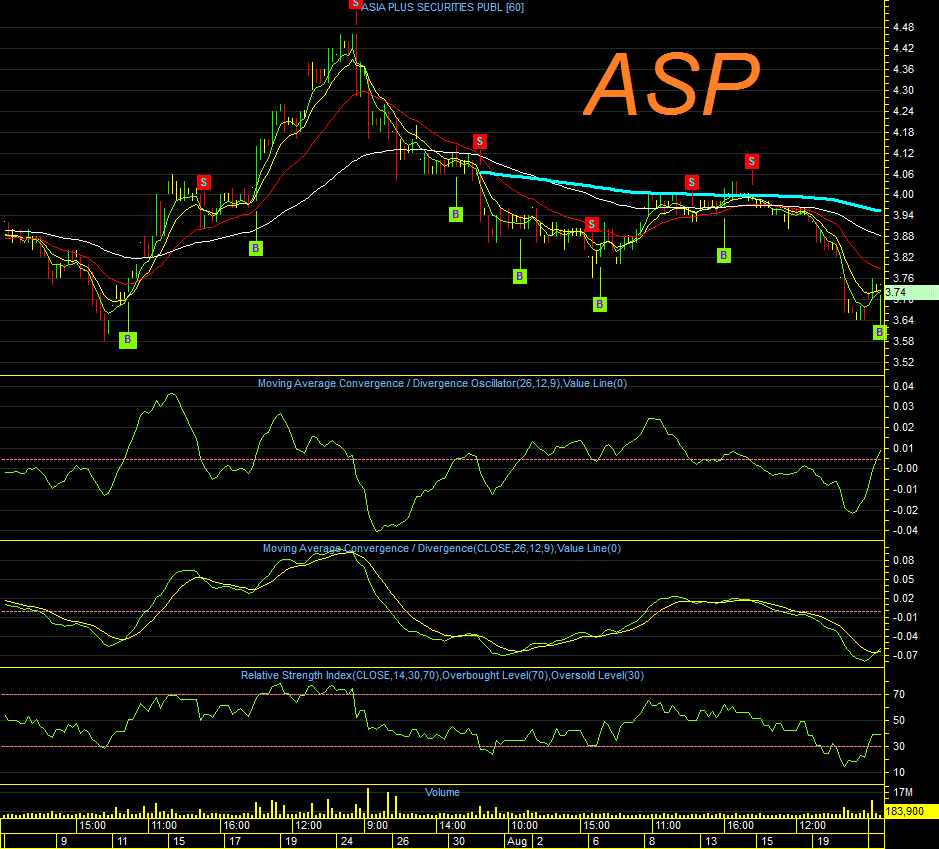The image size is (939, 849).
Task: Click the 9:00 time axis label
Action: (377, 826)
